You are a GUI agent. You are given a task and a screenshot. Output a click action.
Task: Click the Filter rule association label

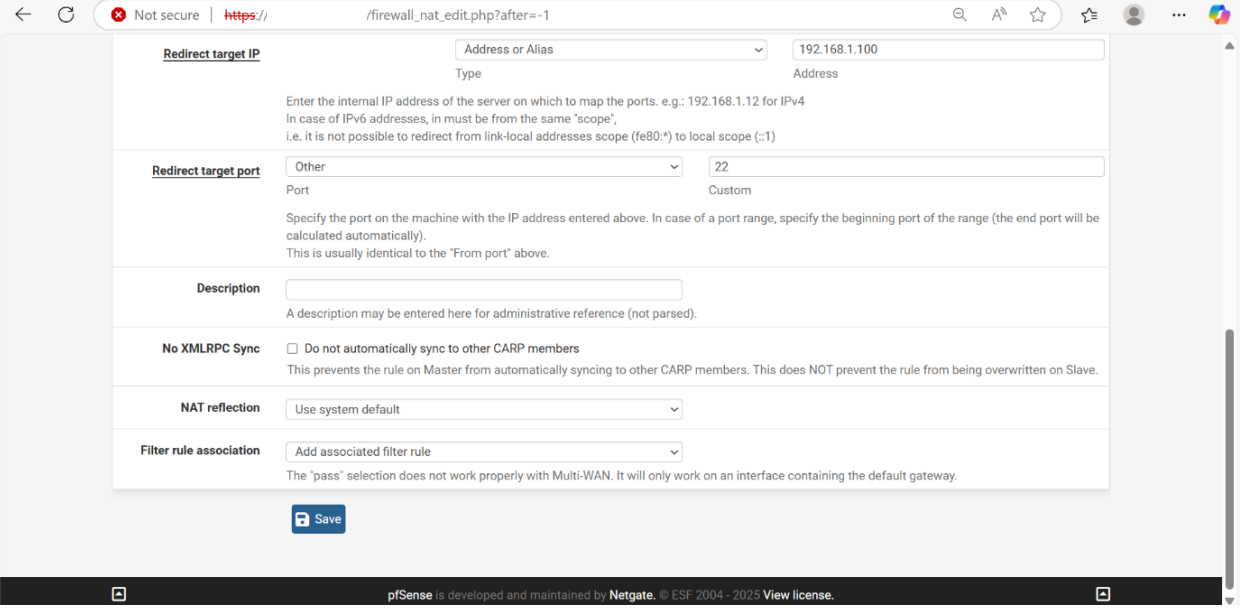pyautogui.click(x=200, y=451)
